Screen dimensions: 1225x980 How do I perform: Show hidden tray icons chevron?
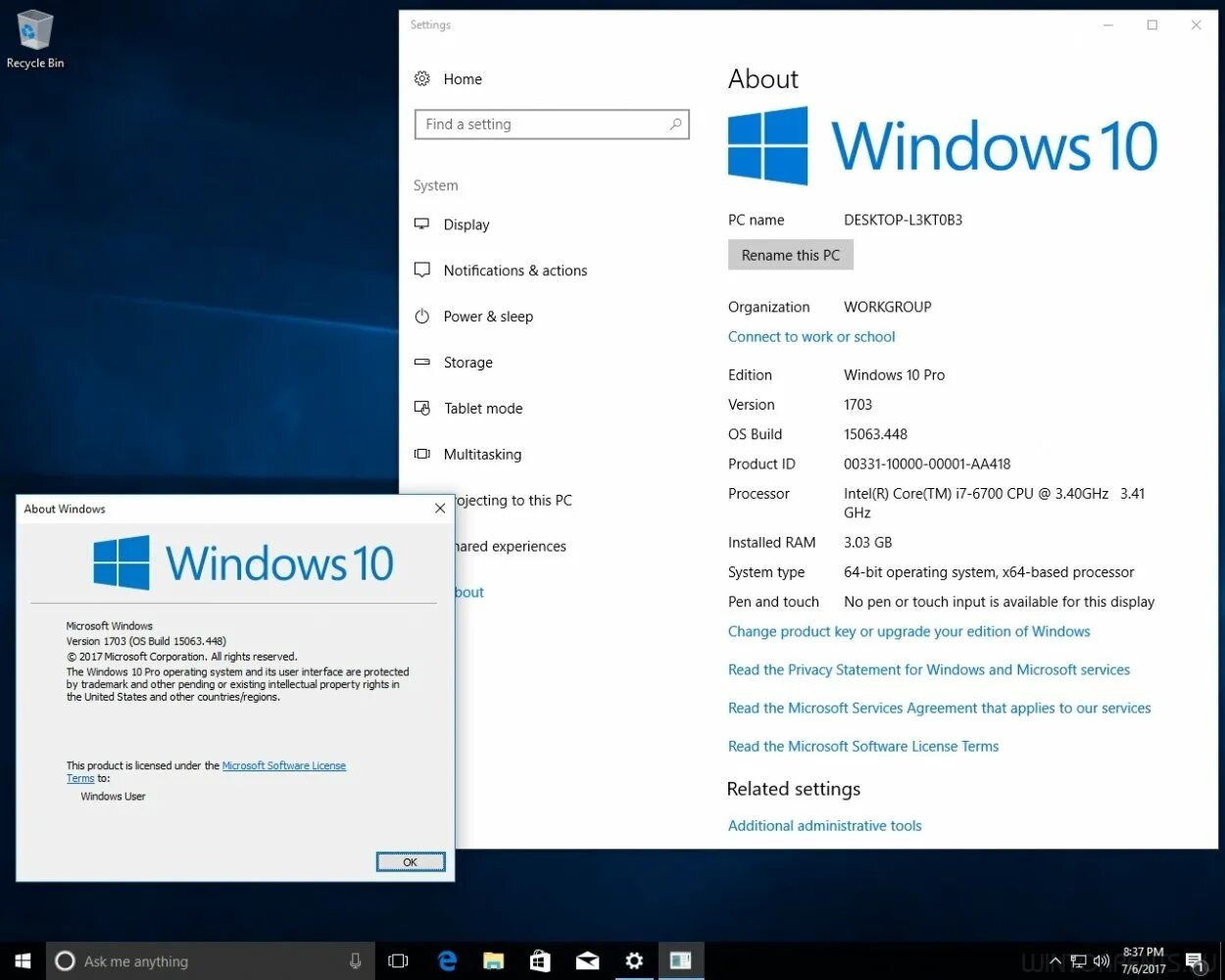1053,961
